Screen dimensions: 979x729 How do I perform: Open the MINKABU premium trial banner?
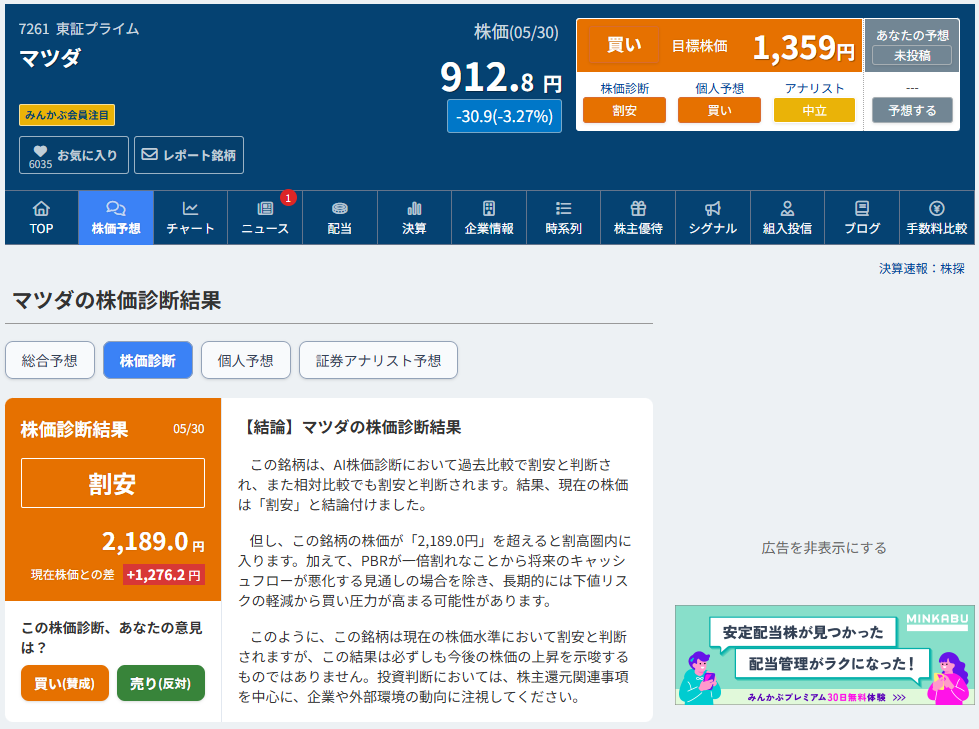tap(824, 655)
